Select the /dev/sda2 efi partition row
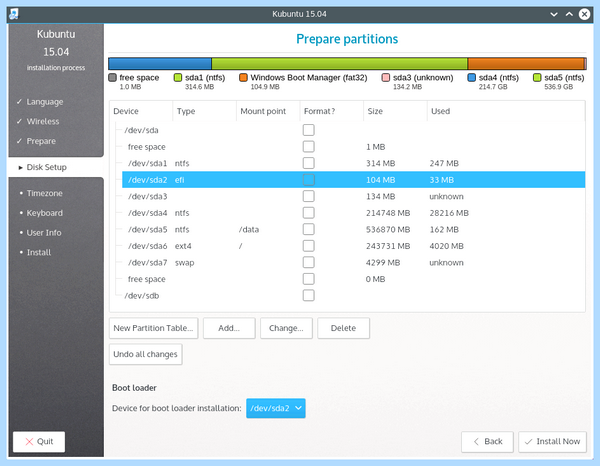Viewport: 600px width, 466px height. pos(353,180)
